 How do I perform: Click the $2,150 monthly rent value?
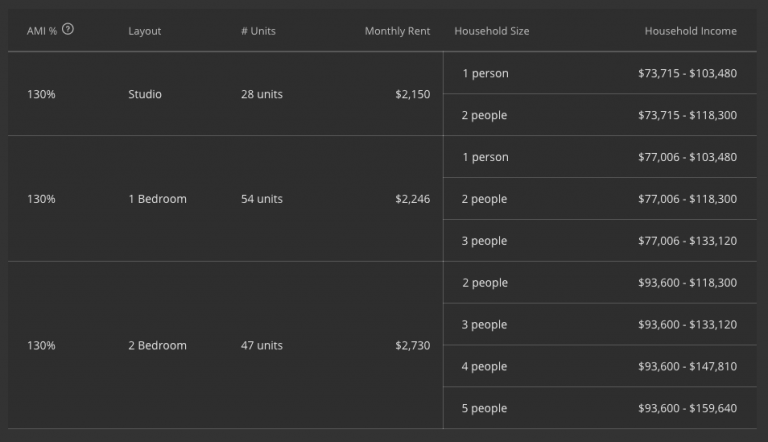tap(412, 94)
